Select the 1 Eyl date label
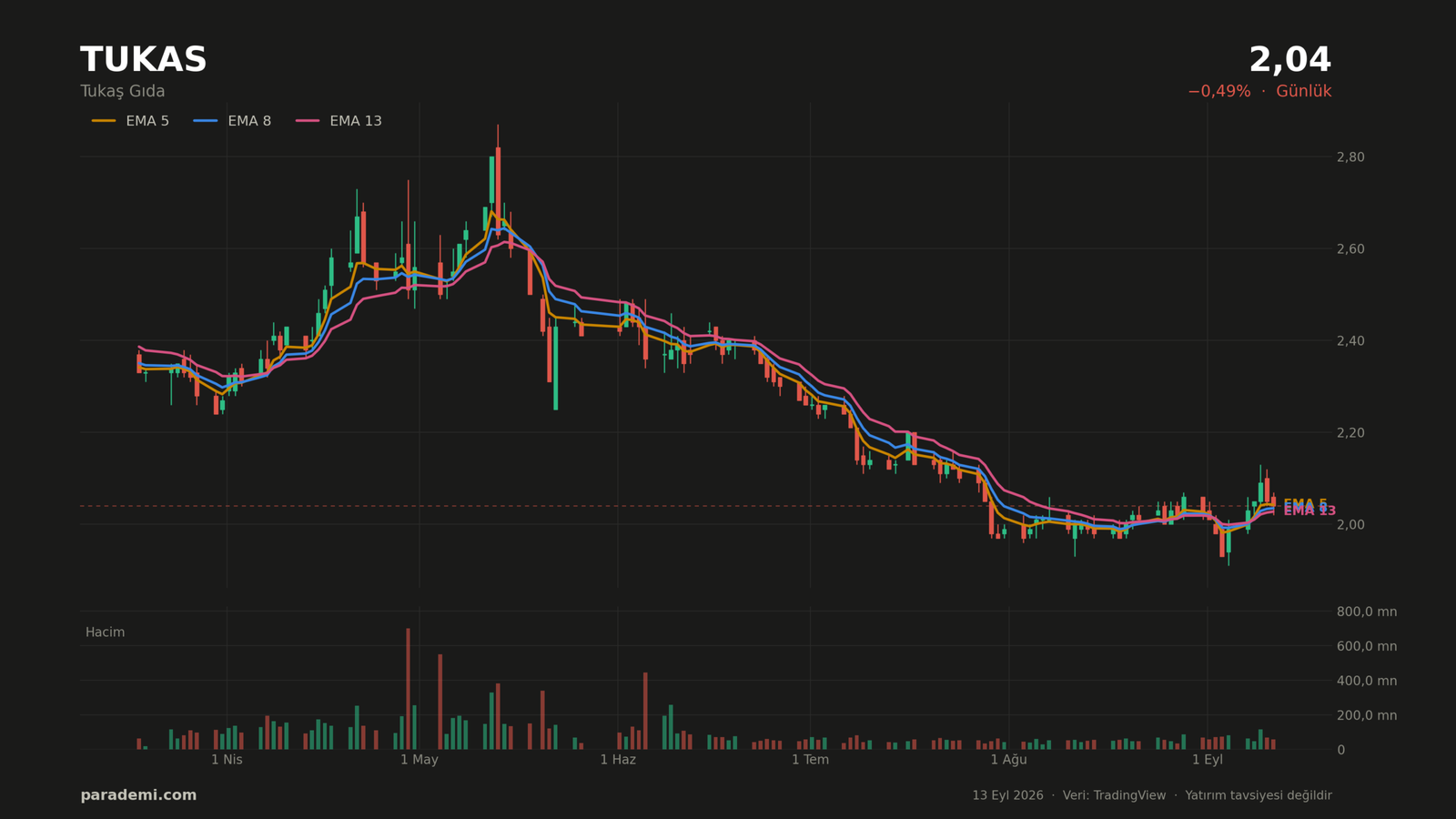The image size is (1456, 819). click(x=1208, y=760)
